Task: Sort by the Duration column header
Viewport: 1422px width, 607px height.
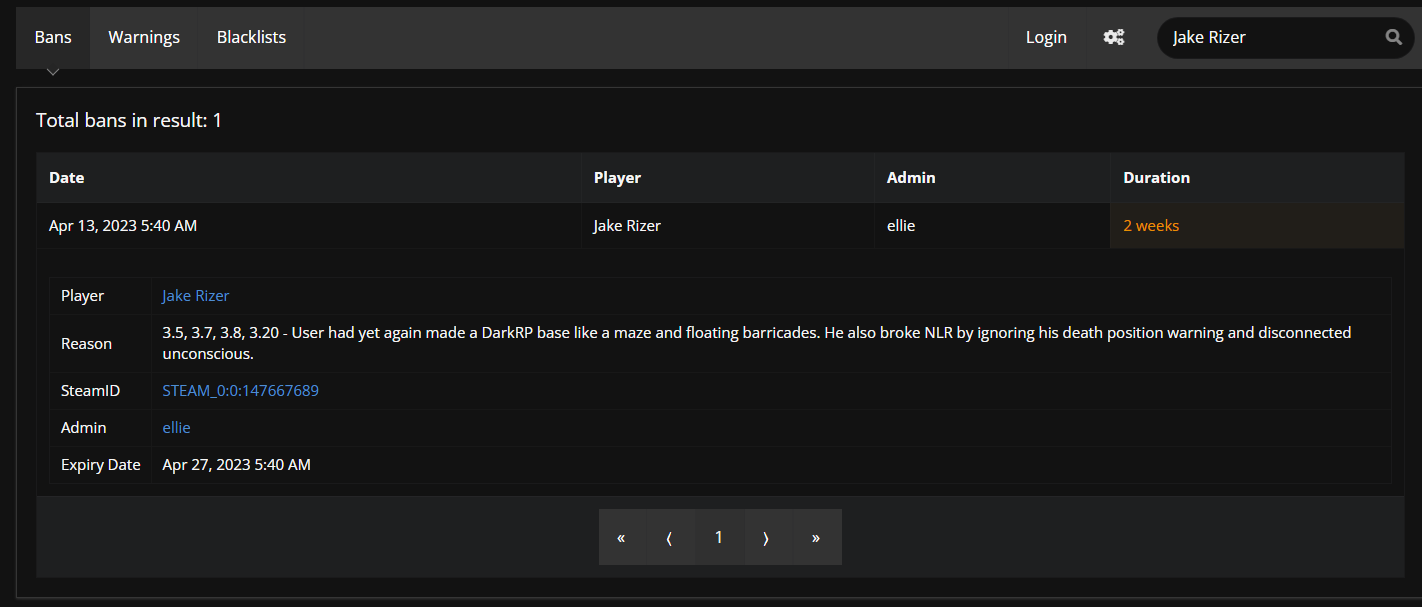Action: coord(1156,177)
